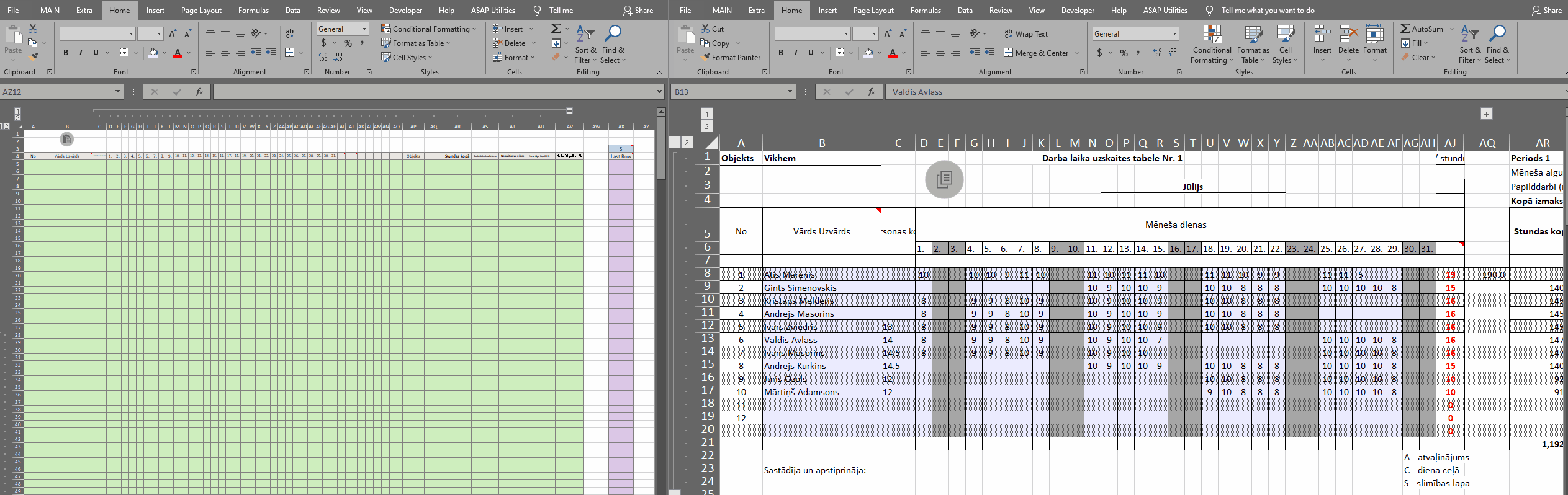
Task: Open Find & Select dropdown in right window
Action: (x=1497, y=43)
